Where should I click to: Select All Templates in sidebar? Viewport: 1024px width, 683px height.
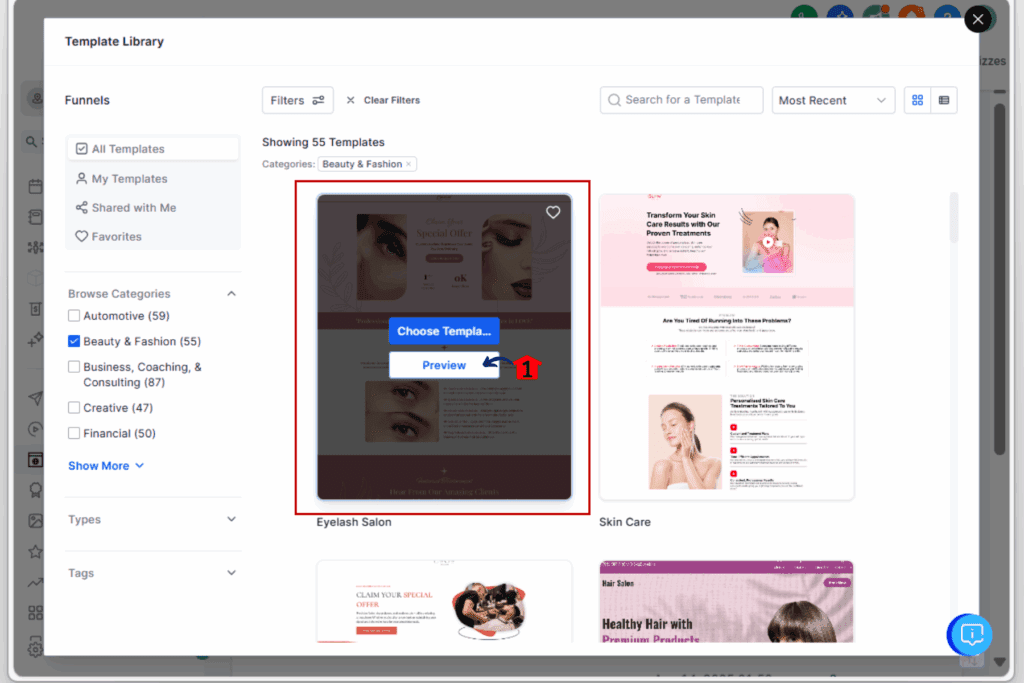(153, 149)
